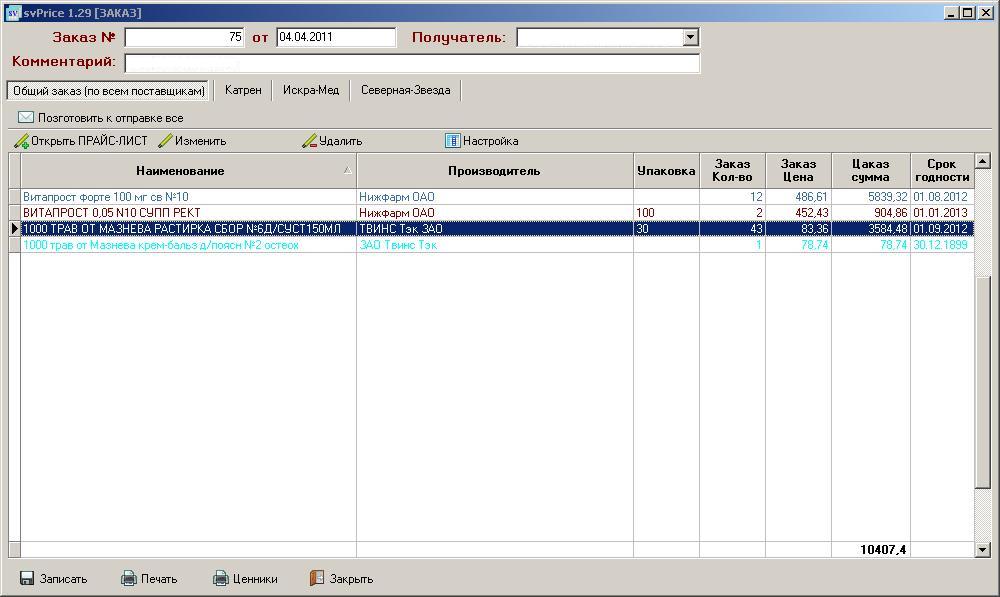This screenshot has width=1000, height=597.
Task: Open Настройка settings icon
Action: click(x=452, y=141)
